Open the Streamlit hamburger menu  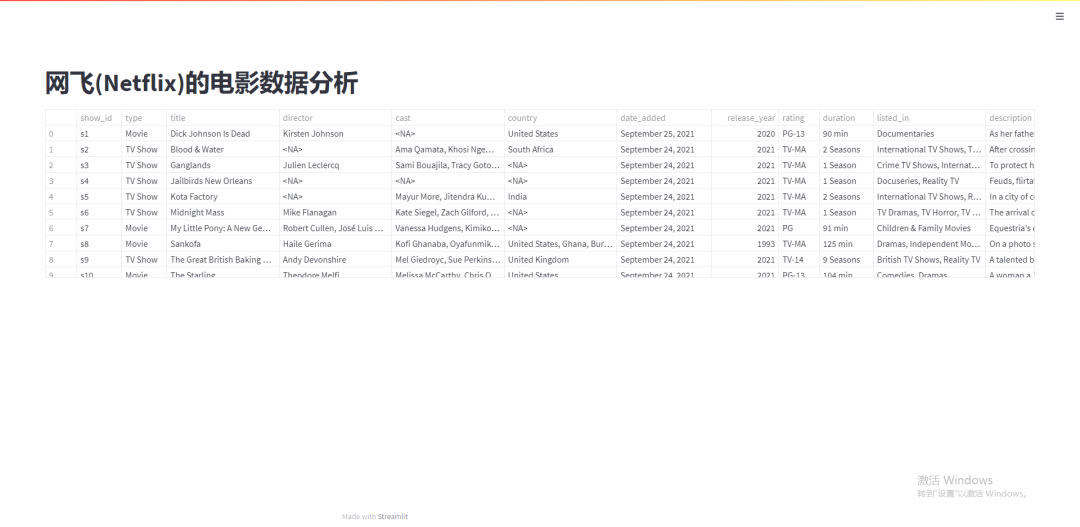[x=1059, y=17]
